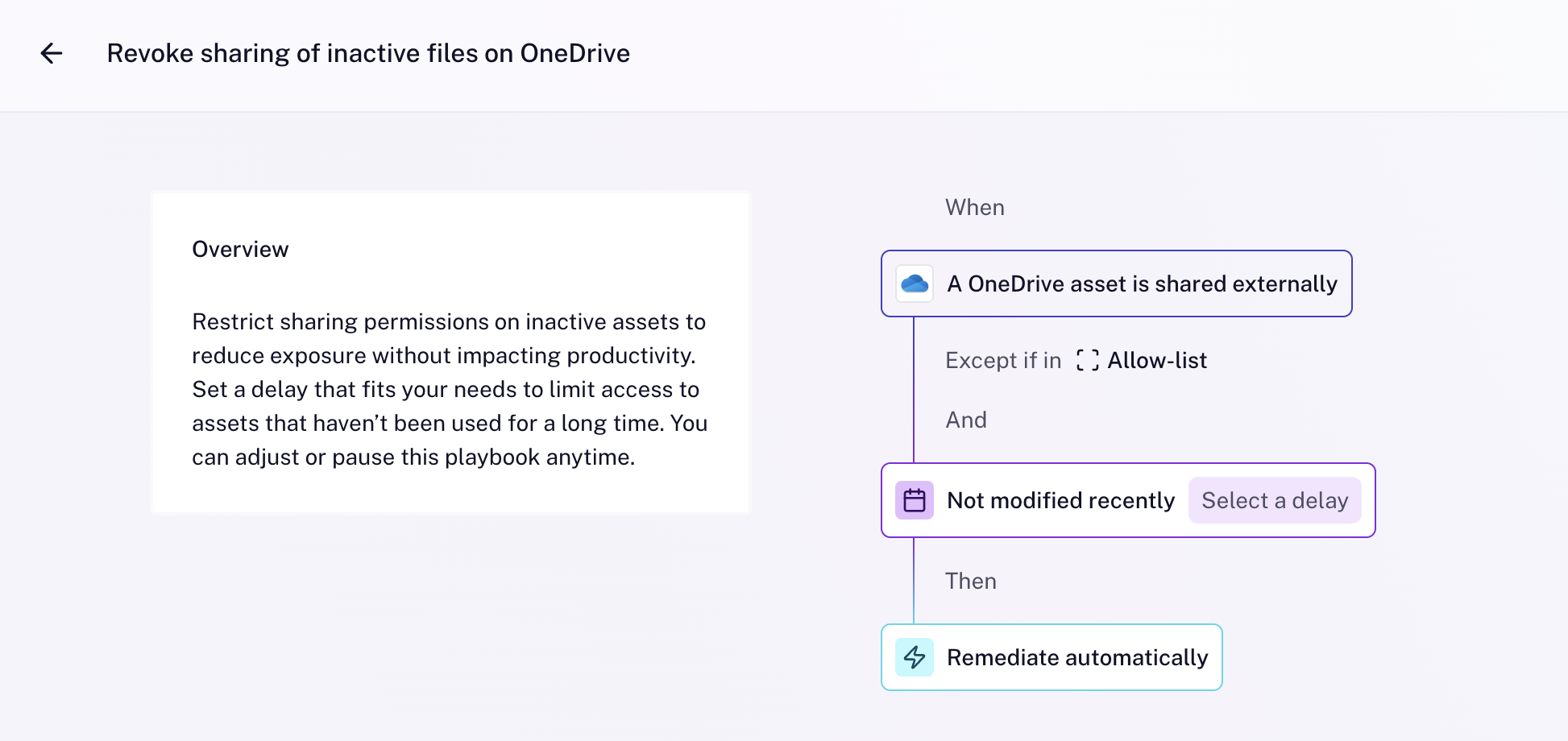This screenshot has width=1568, height=741.
Task: Go back using the left arrow
Action: [x=52, y=53]
